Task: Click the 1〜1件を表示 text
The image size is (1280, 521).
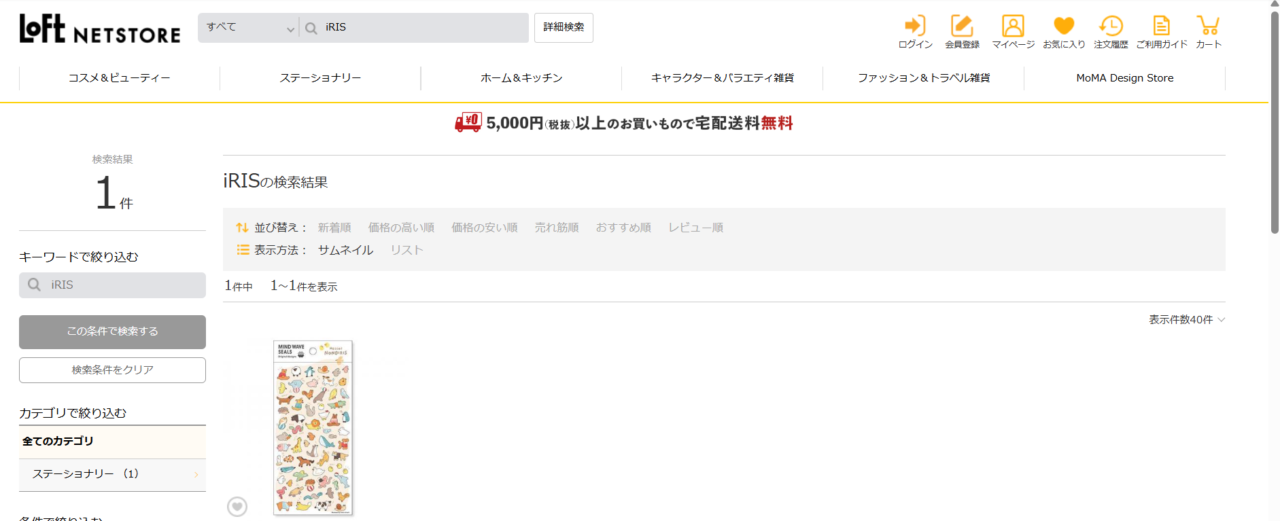Action: coord(304,286)
